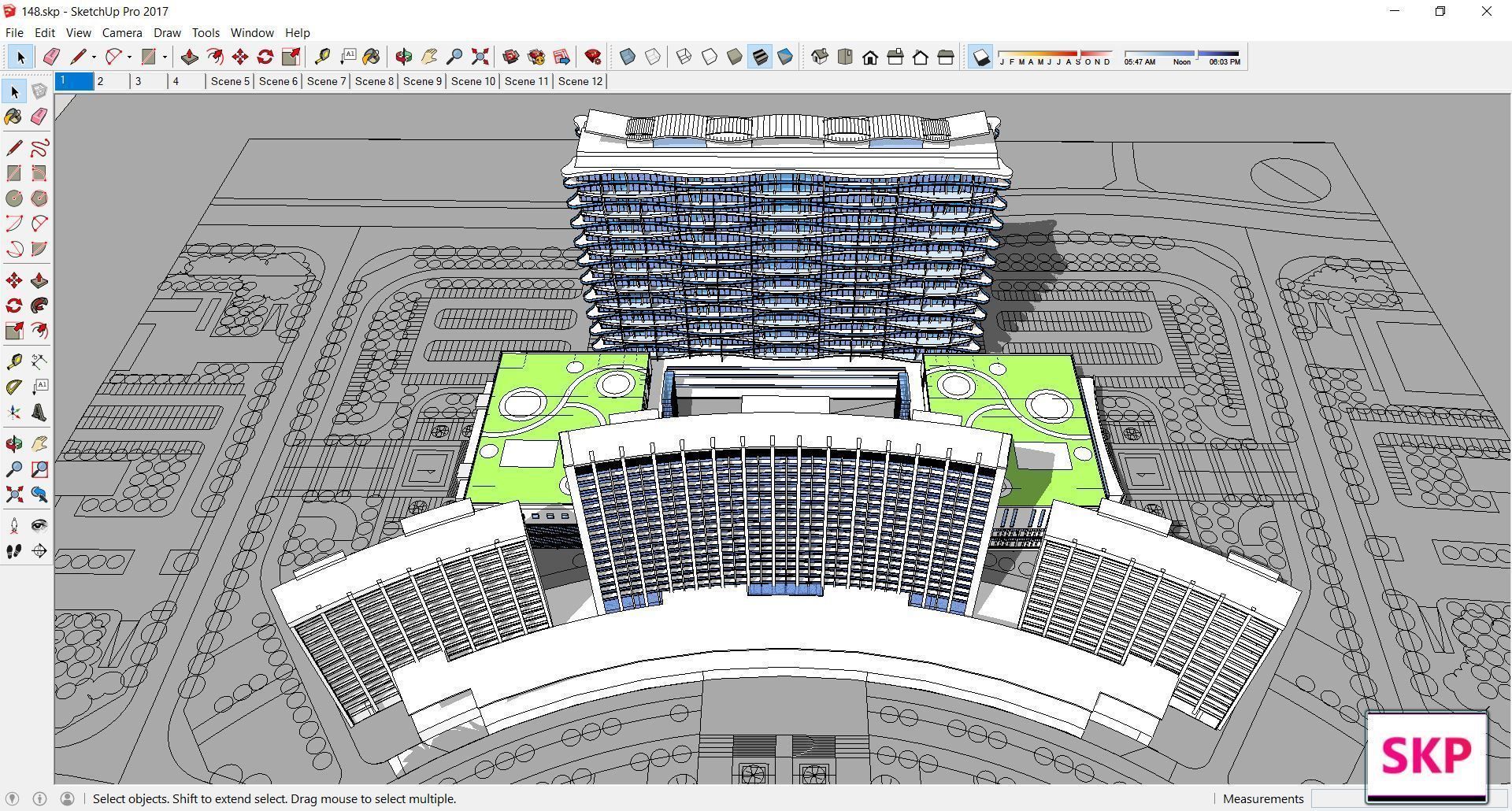Activate the Follow Me tool
Screen dimensions: 1512x811
coord(39,306)
